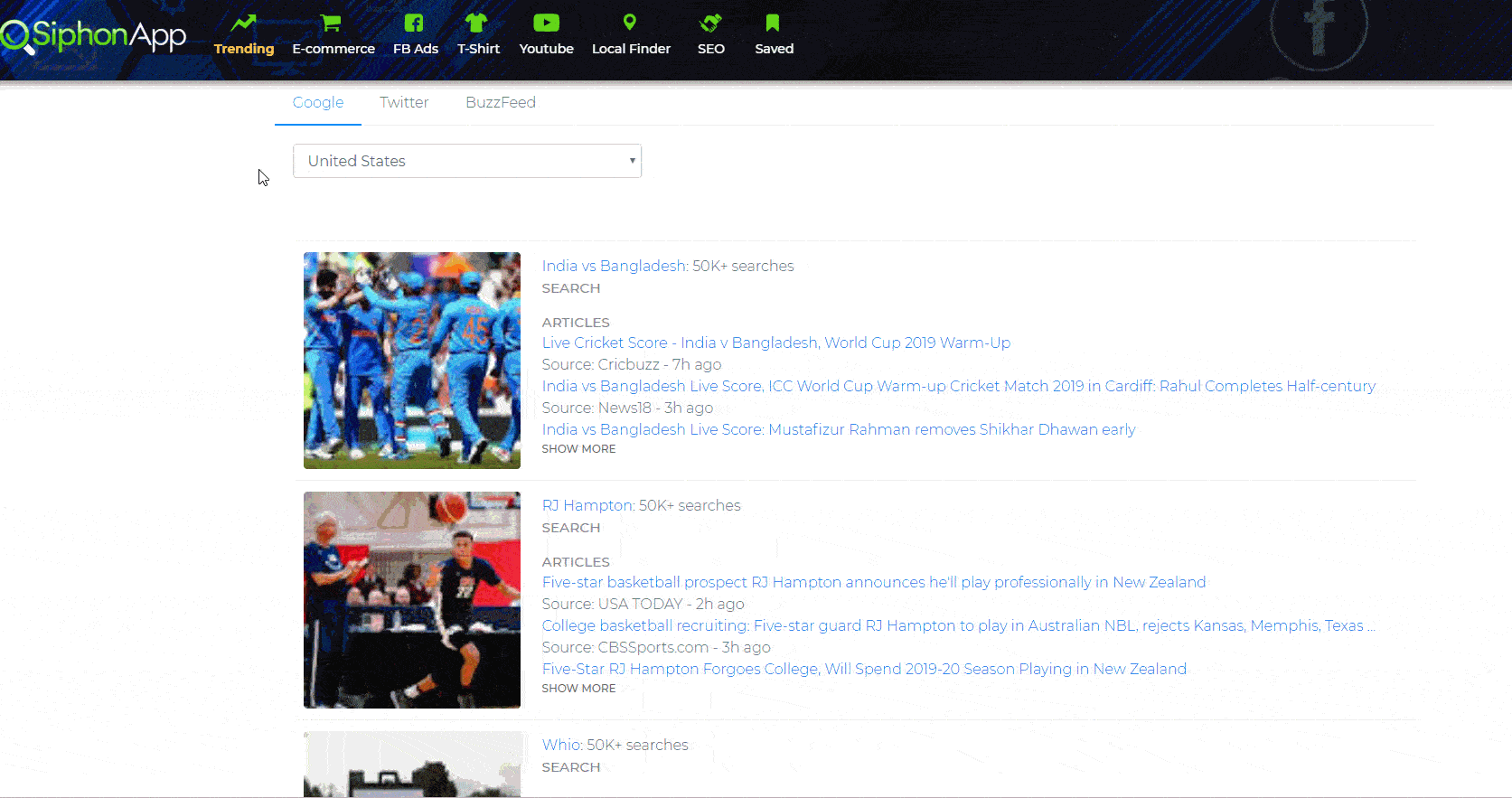Image resolution: width=1512 pixels, height=798 pixels.
Task: Click the SEO handshake icon
Action: pyautogui.click(x=711, y=23)
